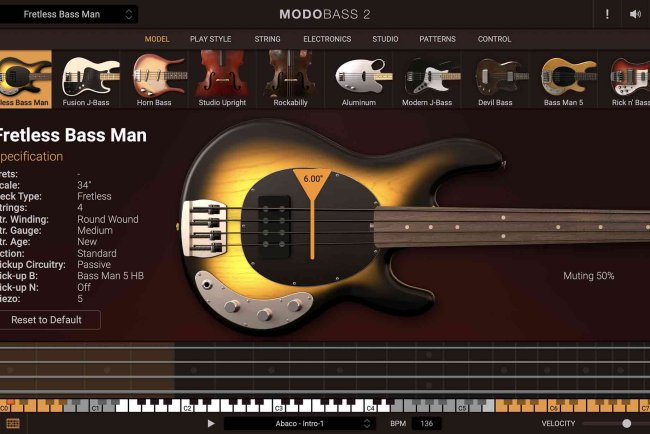Pick the Bass Man 5 model
Screen dimensions: 650x434
pyautogui.click(x=563, y=79)
